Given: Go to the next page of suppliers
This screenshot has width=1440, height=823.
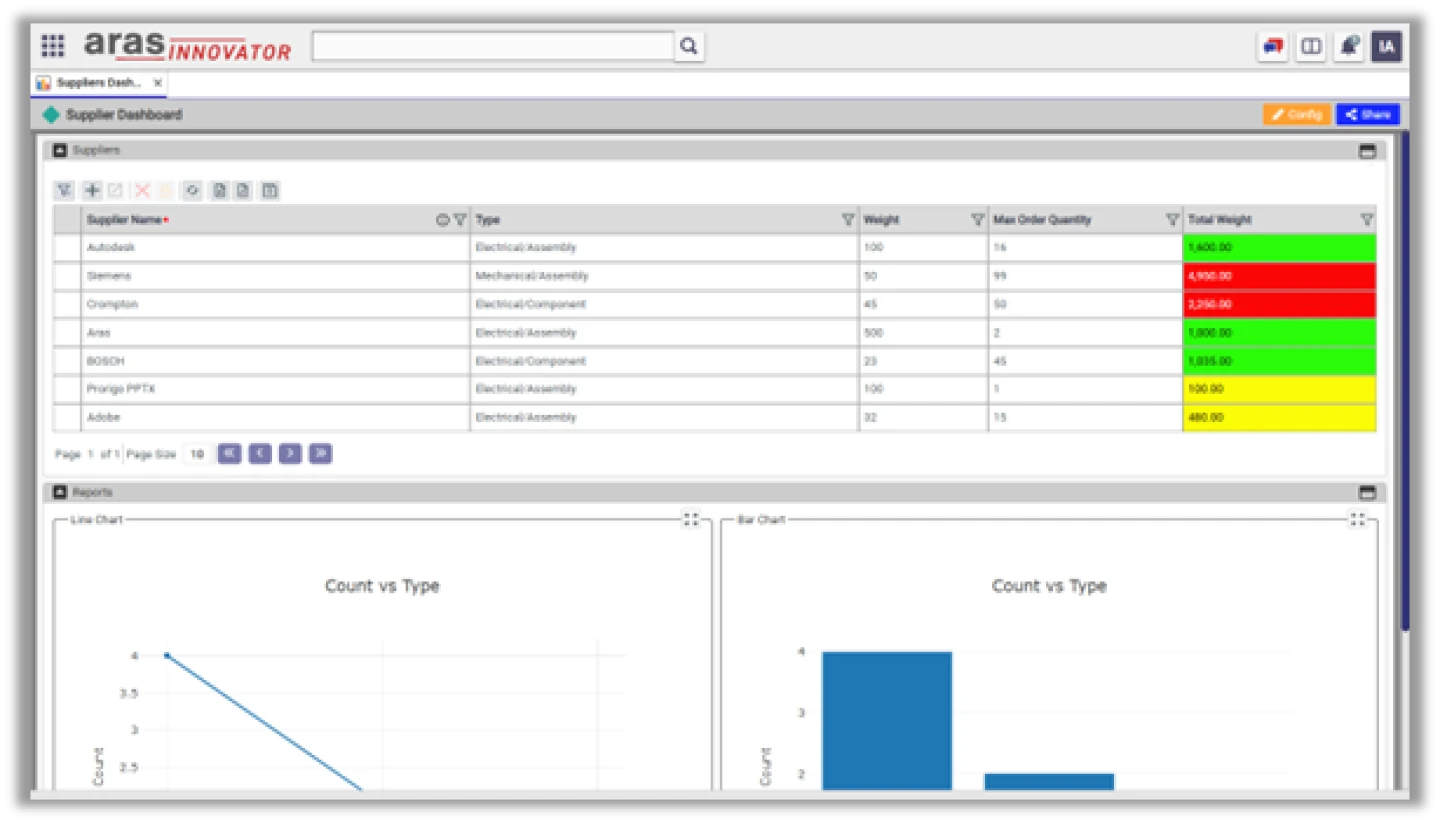Looking at the screenshot, I should tap(290, 454).
